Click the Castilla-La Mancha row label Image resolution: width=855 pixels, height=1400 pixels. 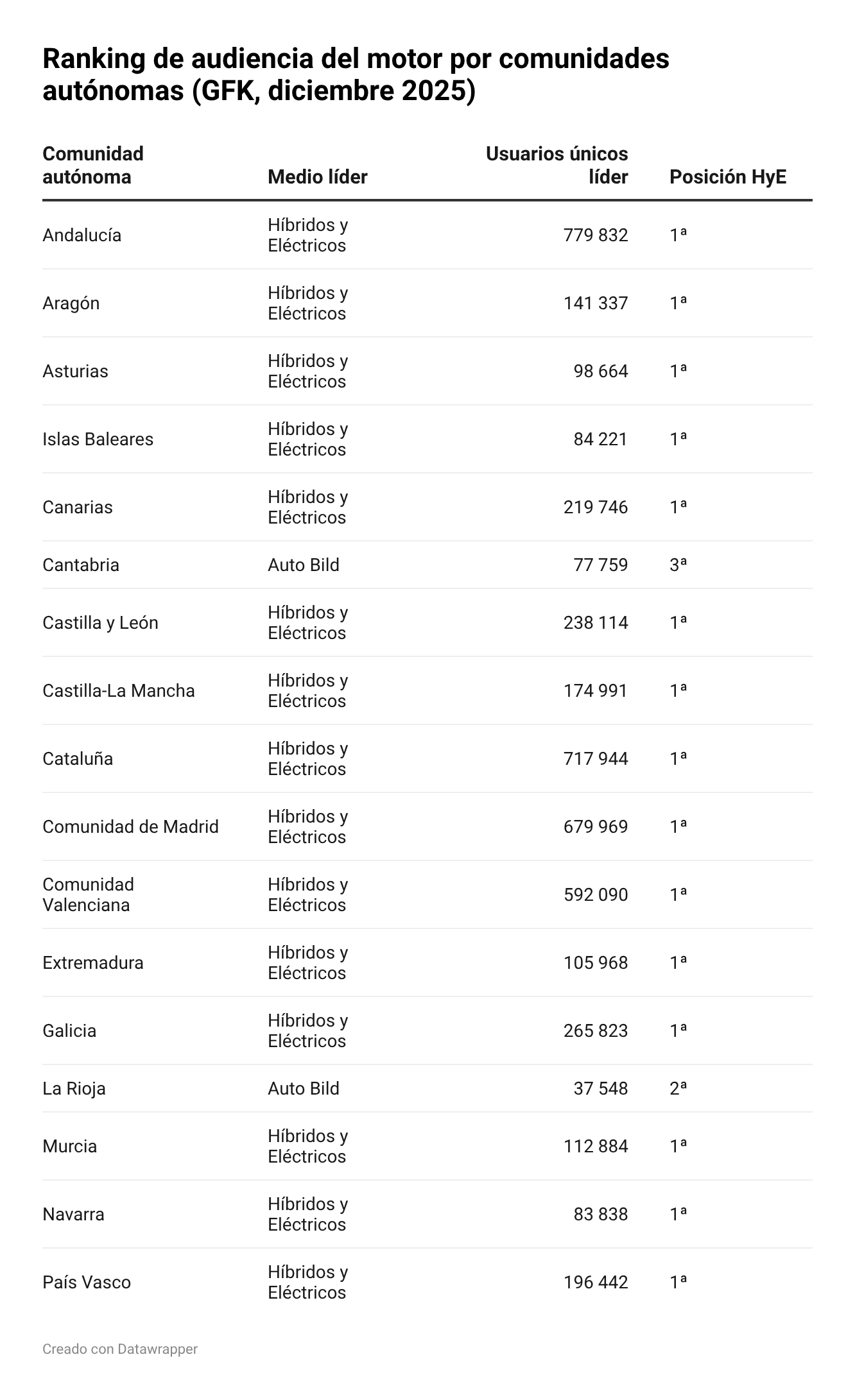[x=118, y=690]
